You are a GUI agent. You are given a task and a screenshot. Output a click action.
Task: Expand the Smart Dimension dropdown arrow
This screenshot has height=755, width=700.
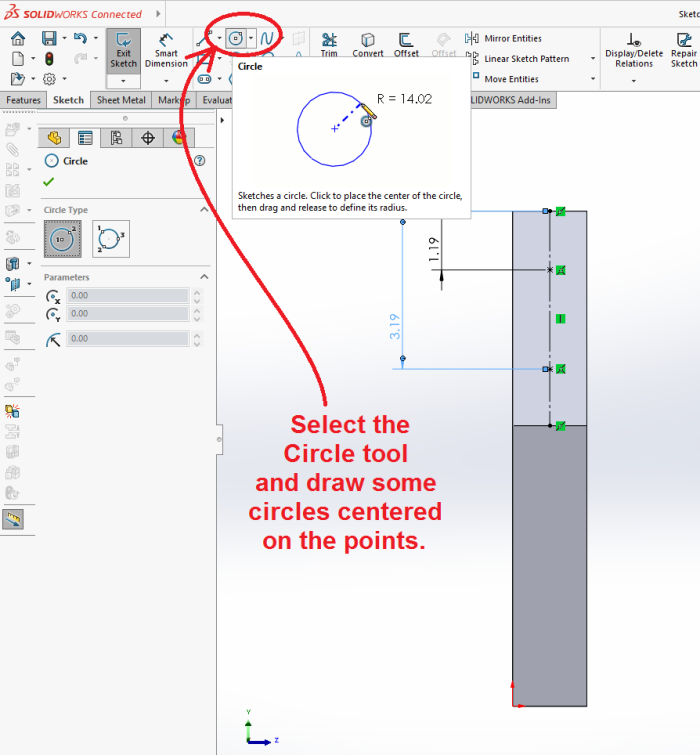click(166, 81)
